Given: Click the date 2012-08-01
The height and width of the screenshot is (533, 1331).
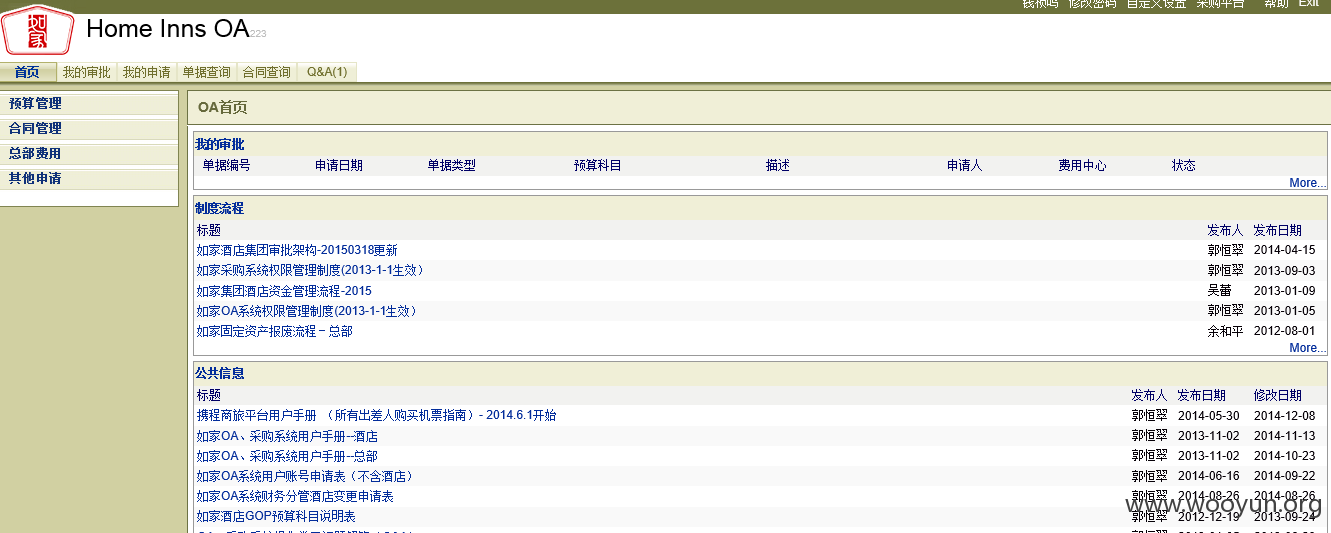Looking at the screenshot, I should [x=1285, y=331].
